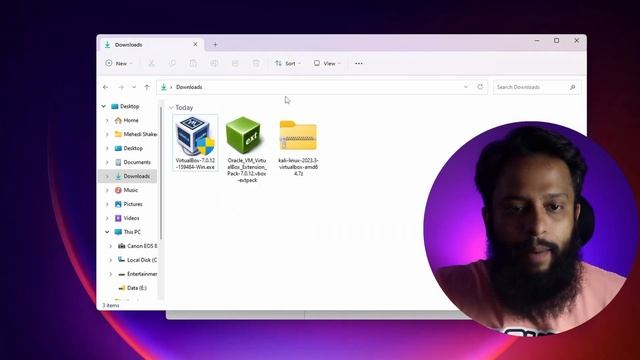640x360 pixels.
Task: Collapse the Today group
Action: [171, 107]
